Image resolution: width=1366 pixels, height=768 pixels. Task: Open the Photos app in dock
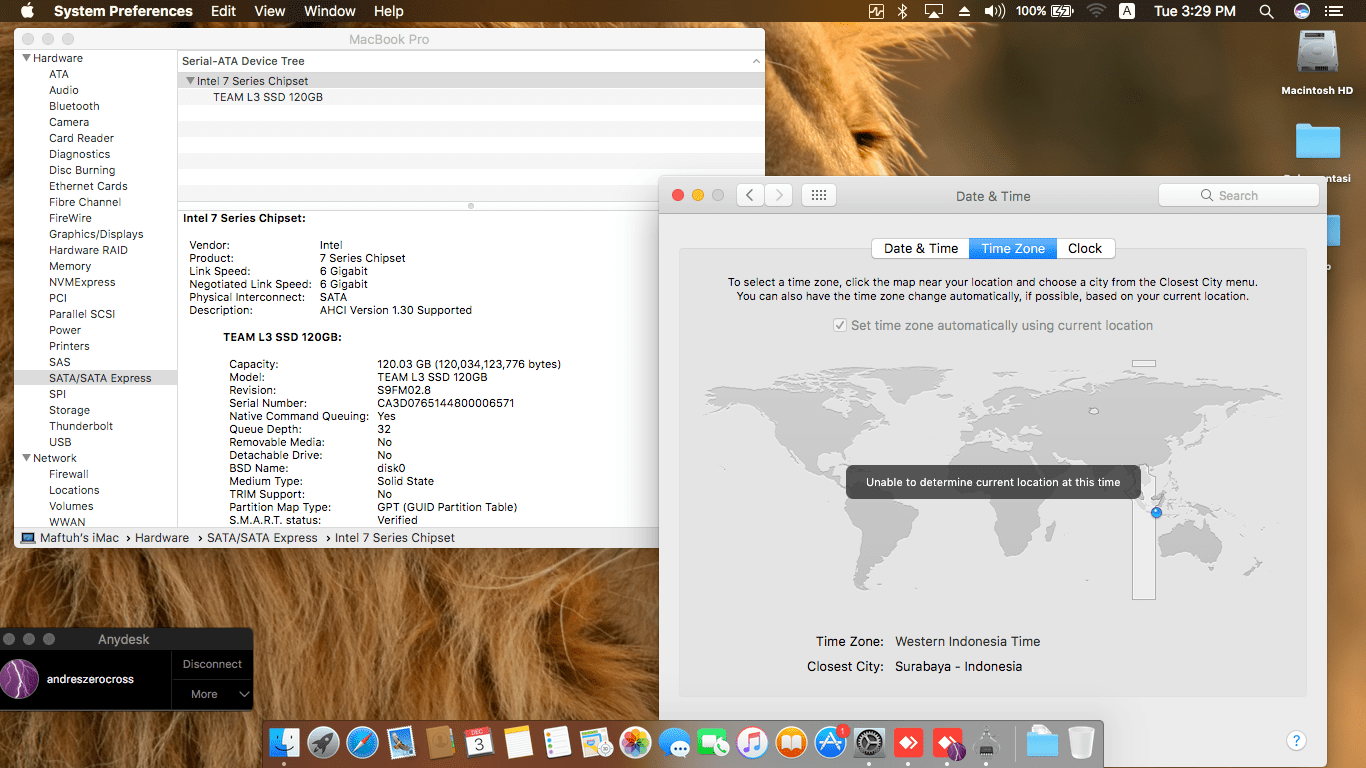[x=636, y=742]
